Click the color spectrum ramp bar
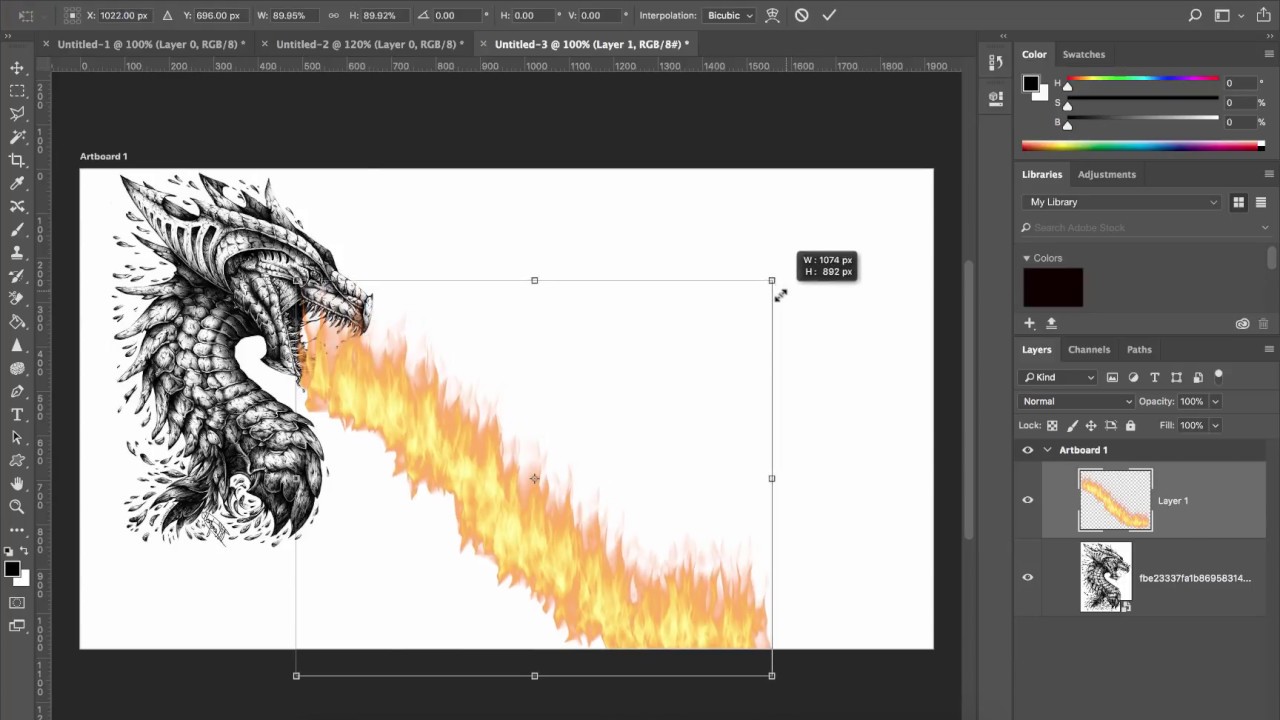The image size is (1280, 720). click(1143, 146)
